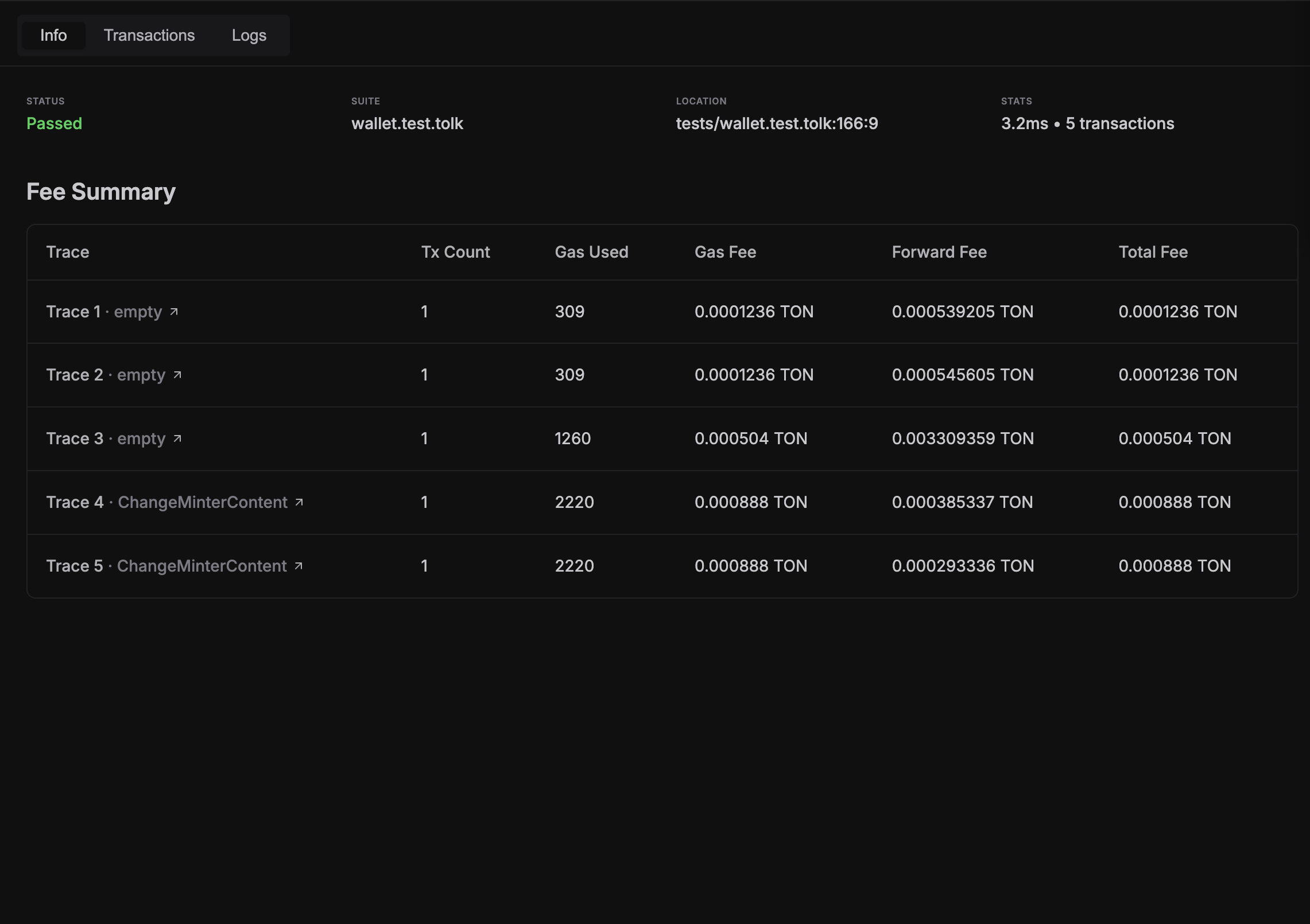Click the Forward Fee column header
The image size is (1310, 924).
(x=939, y=252)
